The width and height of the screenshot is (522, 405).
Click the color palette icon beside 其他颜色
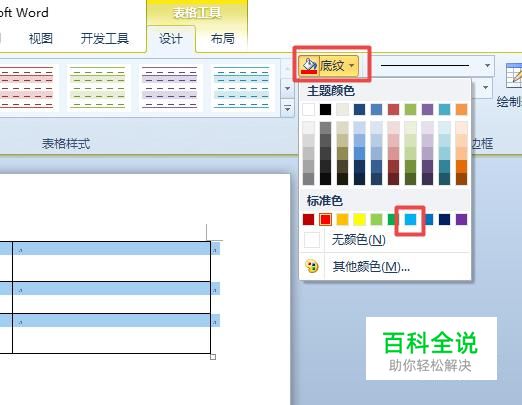[x=312, y=266]
